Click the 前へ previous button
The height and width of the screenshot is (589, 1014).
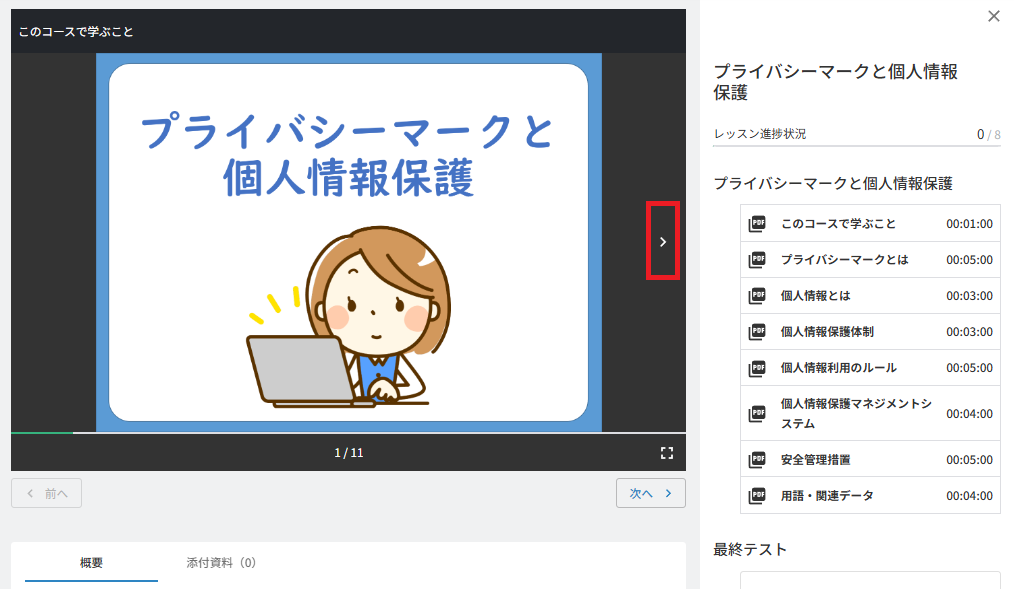point(47,493)
